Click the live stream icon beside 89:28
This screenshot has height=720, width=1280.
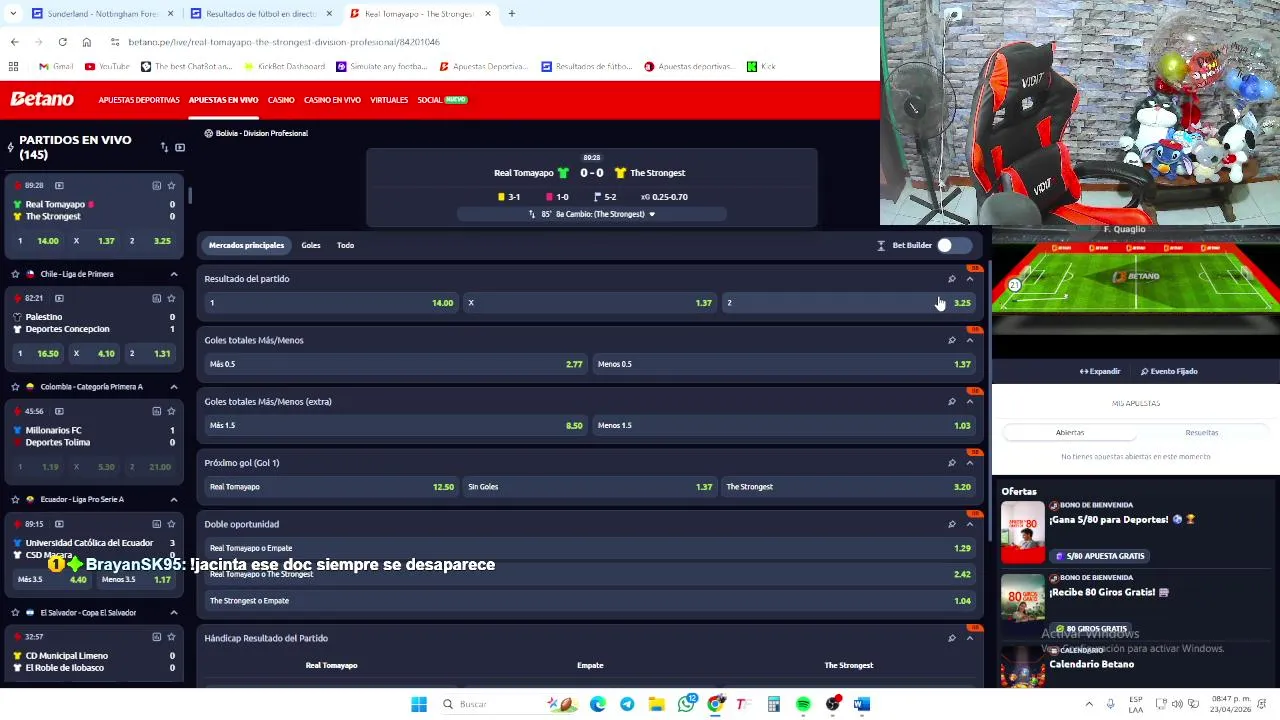[59, 185]
